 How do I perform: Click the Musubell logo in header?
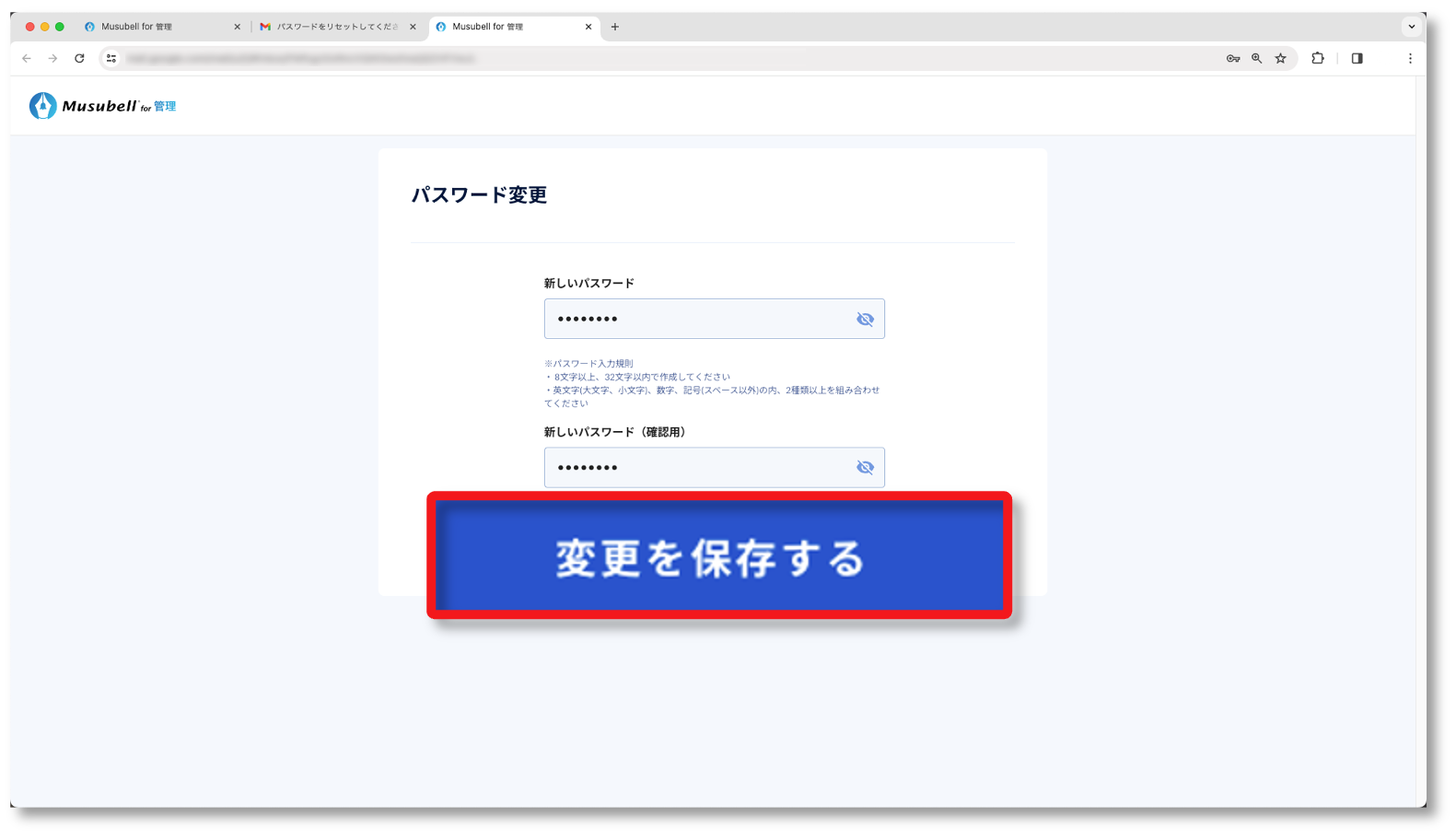[101, 106]
